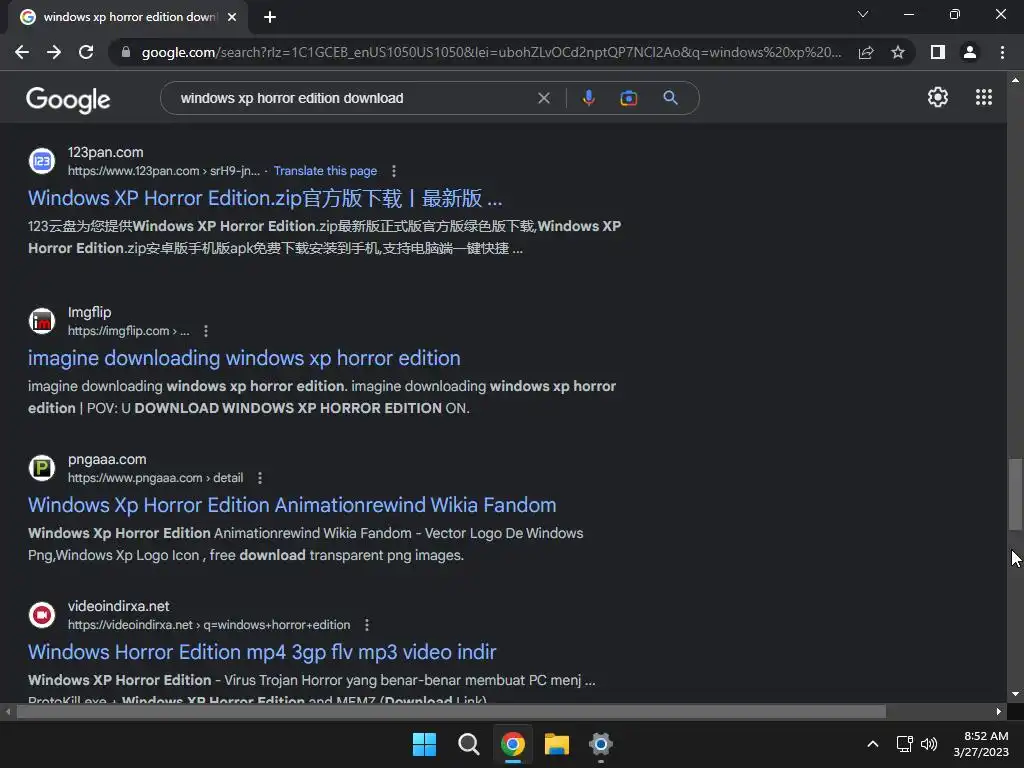
Task: Reload the current page
Action: click(x=86, y=52)
